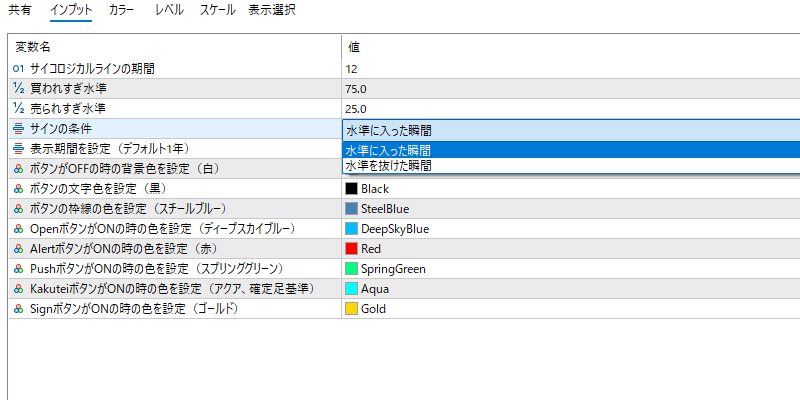Click the SteelBlue color name text
800x400 pixels.
385,209
